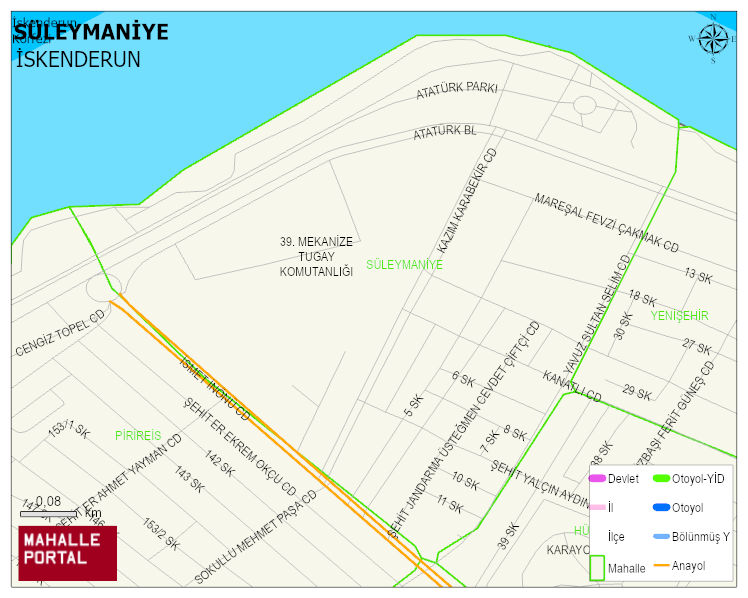Click the light blue Bölünmüş Y swatch
Screen dimensions: 748x598
pyautogui.click(x=661, y=537)
